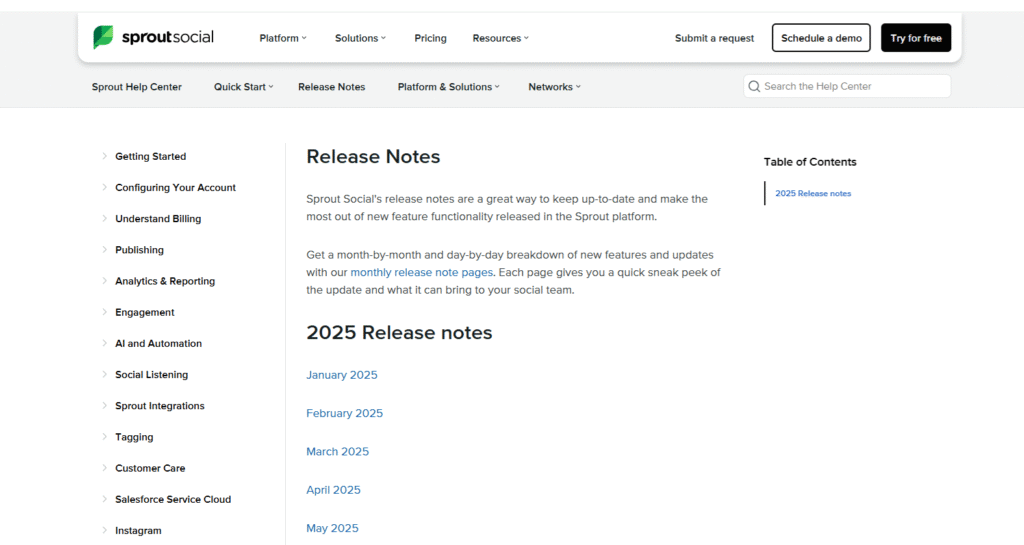Open January 2025 release notes
Screen dimensions: 1024x545
click(x=342, y=375)
